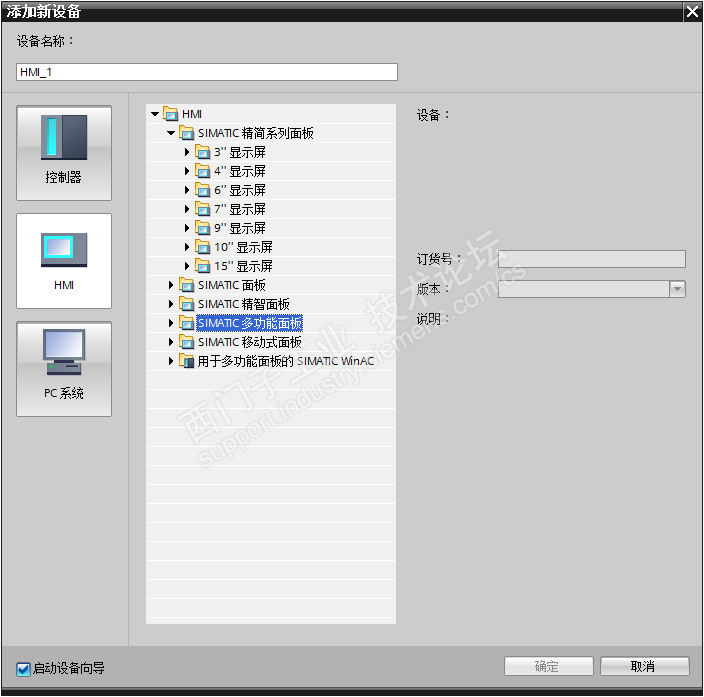704x697 pixels.
Task: Select the SIMATIC 精简系列面板 label
Action: tap(256, 133)
